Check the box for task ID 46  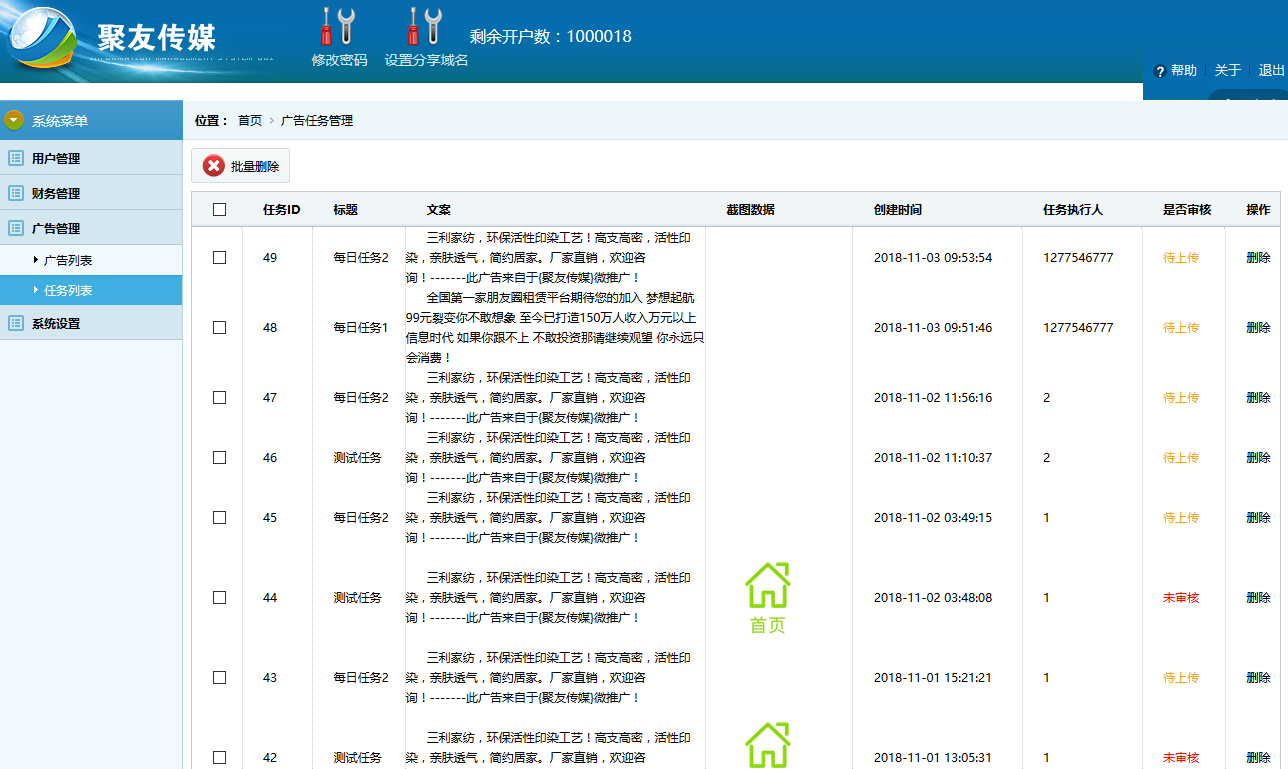click(220, 458)
